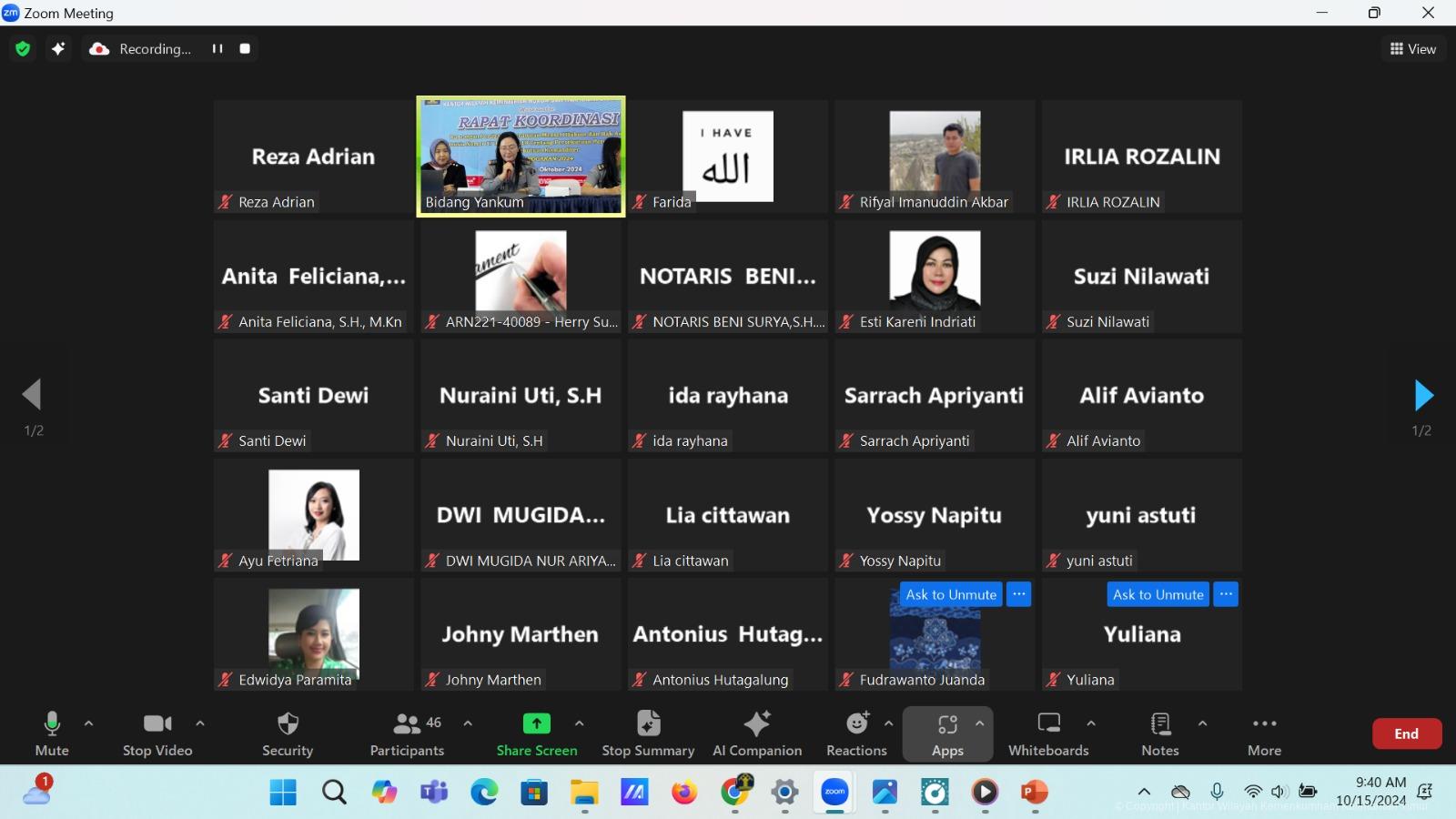The image size is (1456, 819).
Task: Open Wi-Fi network settings in tray
Action: 1253,792
